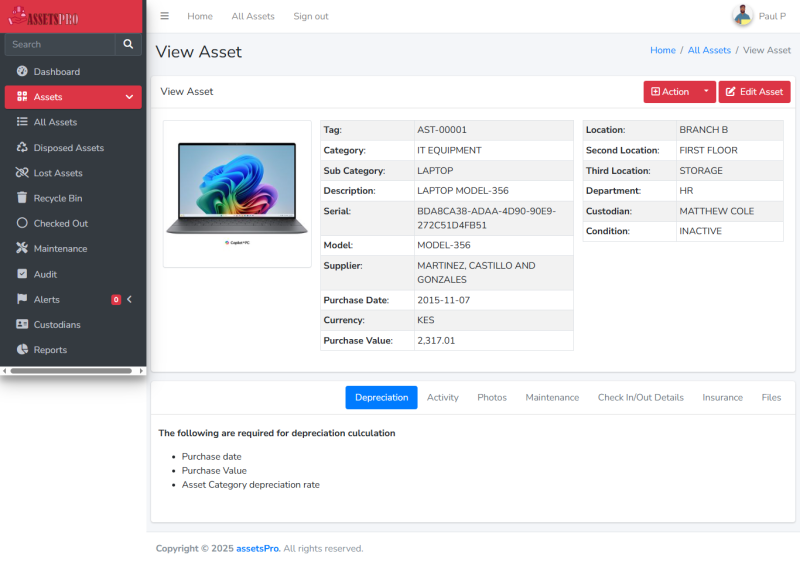Image resolution: width=800 pixels, height=565 pixels.
Task: Click the assetsPro footer link
Action: 258,548
